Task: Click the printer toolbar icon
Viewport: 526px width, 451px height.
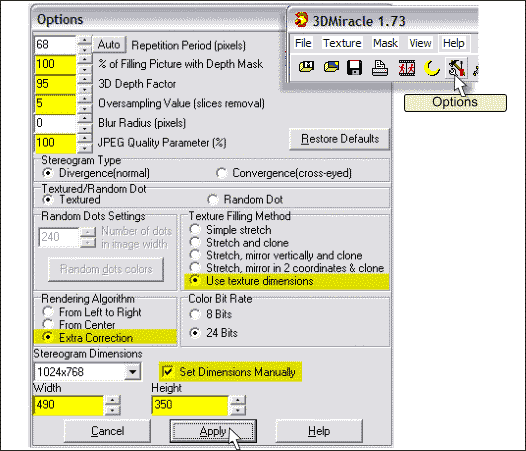Action: point(380,67)
